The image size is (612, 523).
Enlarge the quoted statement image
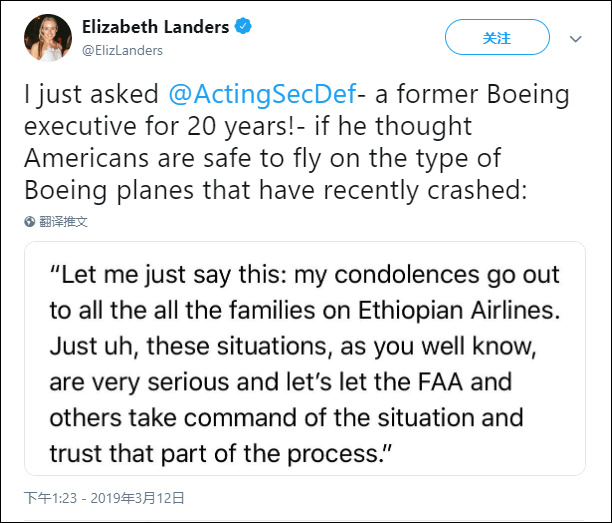click(x=305, y=359)
